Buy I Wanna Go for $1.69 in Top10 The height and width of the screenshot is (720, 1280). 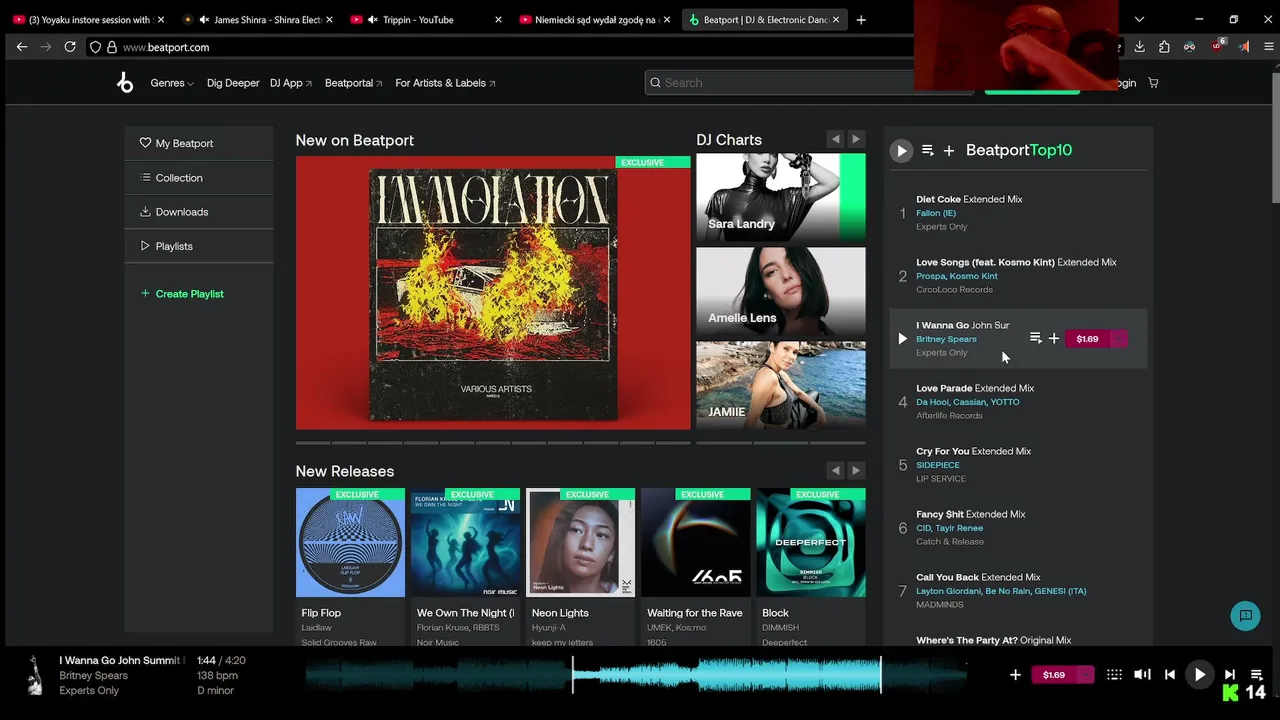[x=1087, y=339]
